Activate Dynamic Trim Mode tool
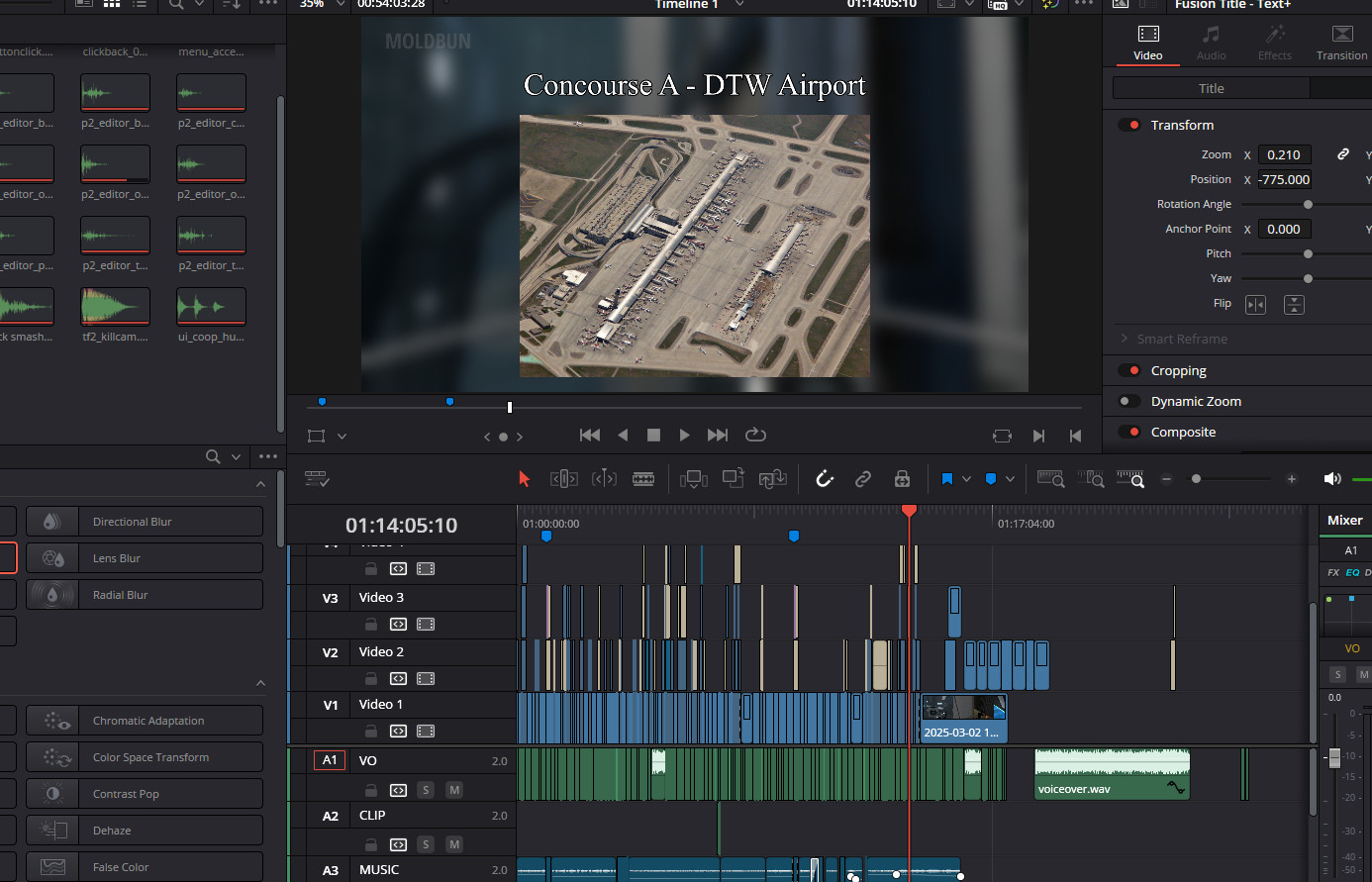The image size is (1372, 882). coord(604,479)
